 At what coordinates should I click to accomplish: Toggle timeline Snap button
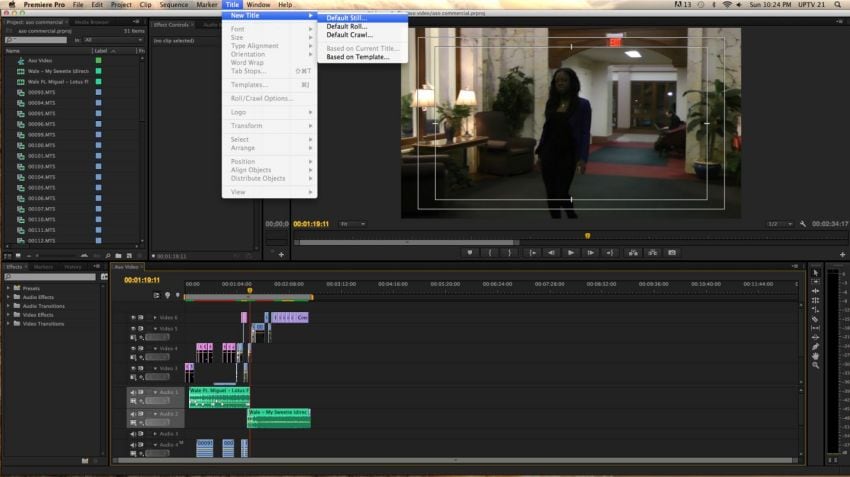[156, 295]
